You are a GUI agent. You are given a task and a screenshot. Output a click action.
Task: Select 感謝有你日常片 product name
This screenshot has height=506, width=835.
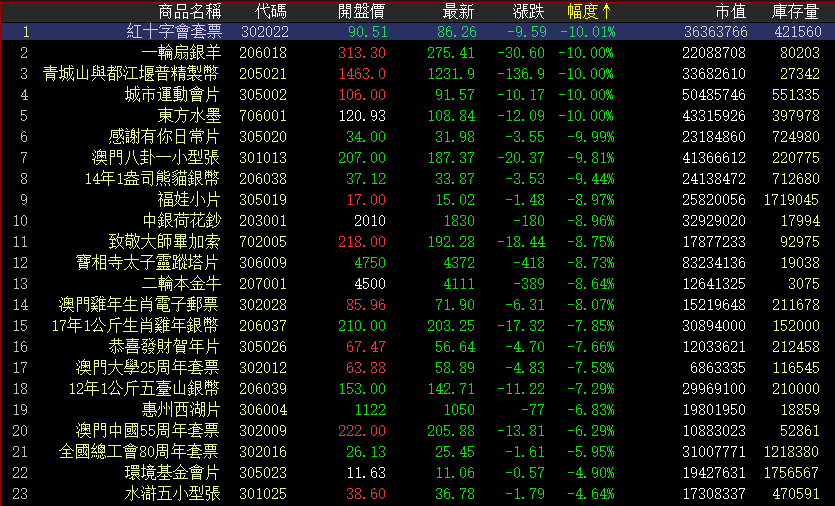click(164, 137)
